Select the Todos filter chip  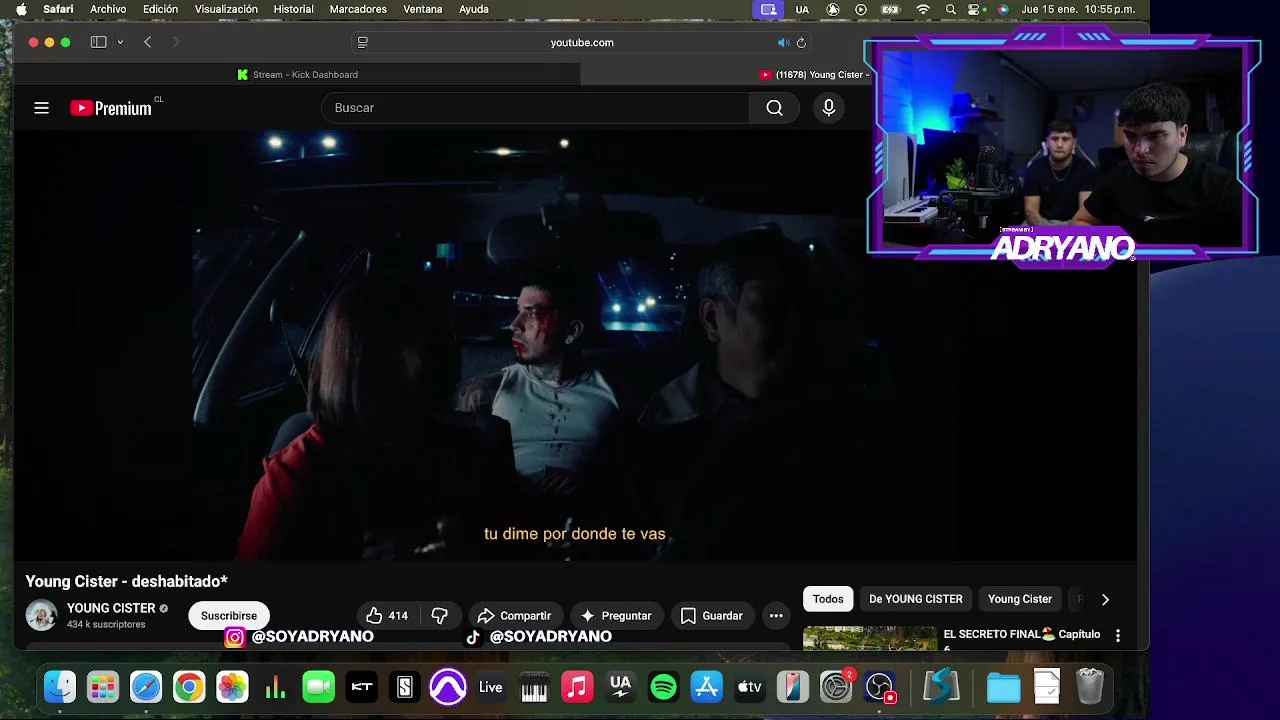828,599
